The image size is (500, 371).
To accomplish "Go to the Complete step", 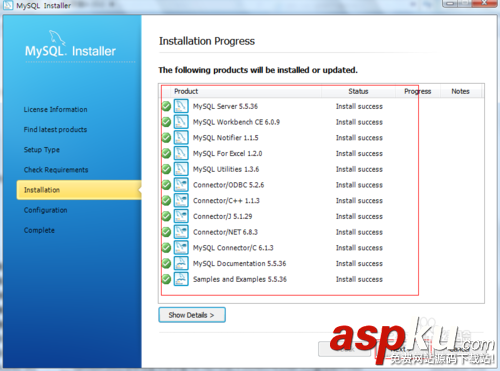I will [x=39, y=230].
